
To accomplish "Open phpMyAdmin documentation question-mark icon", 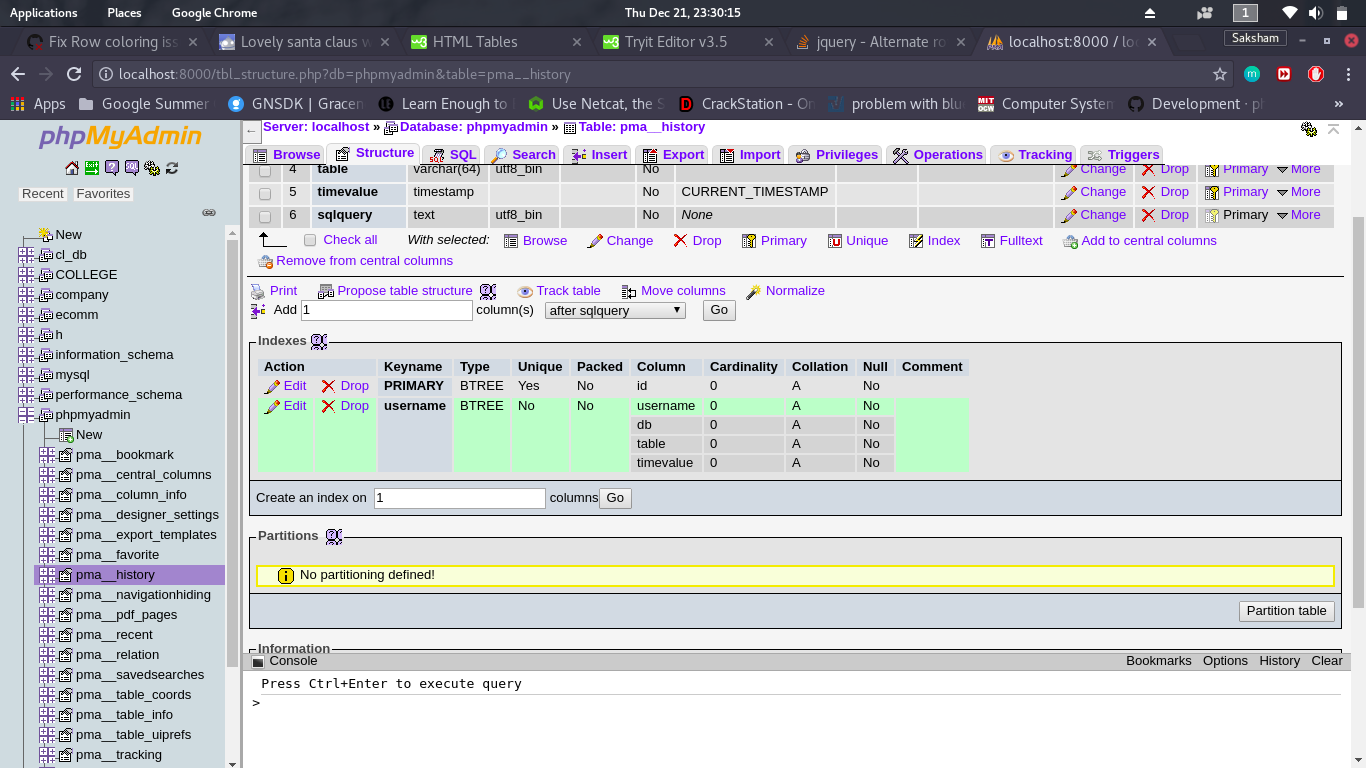I will 112,168.
